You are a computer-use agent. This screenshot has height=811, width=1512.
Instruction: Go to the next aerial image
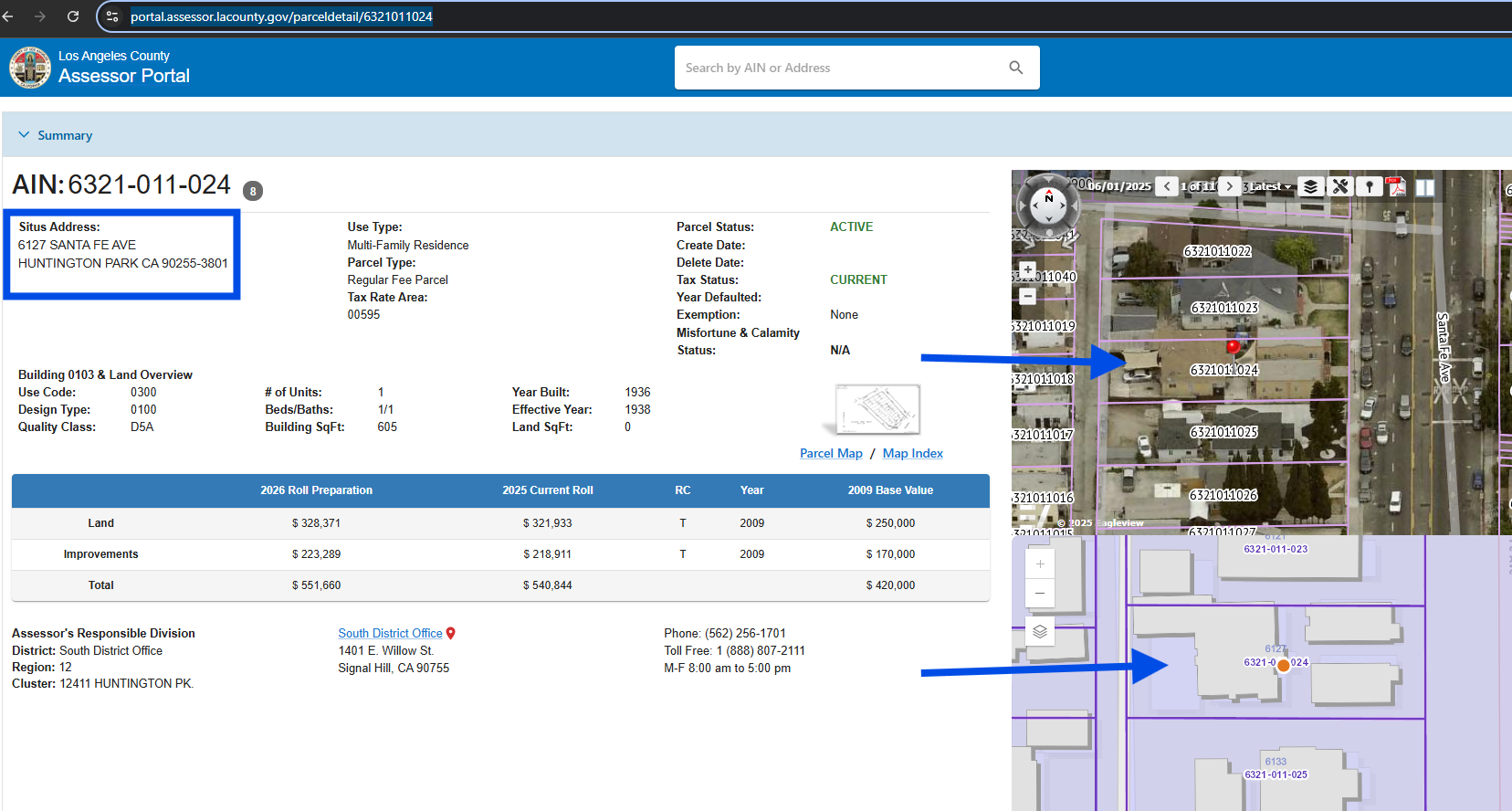1230,186
